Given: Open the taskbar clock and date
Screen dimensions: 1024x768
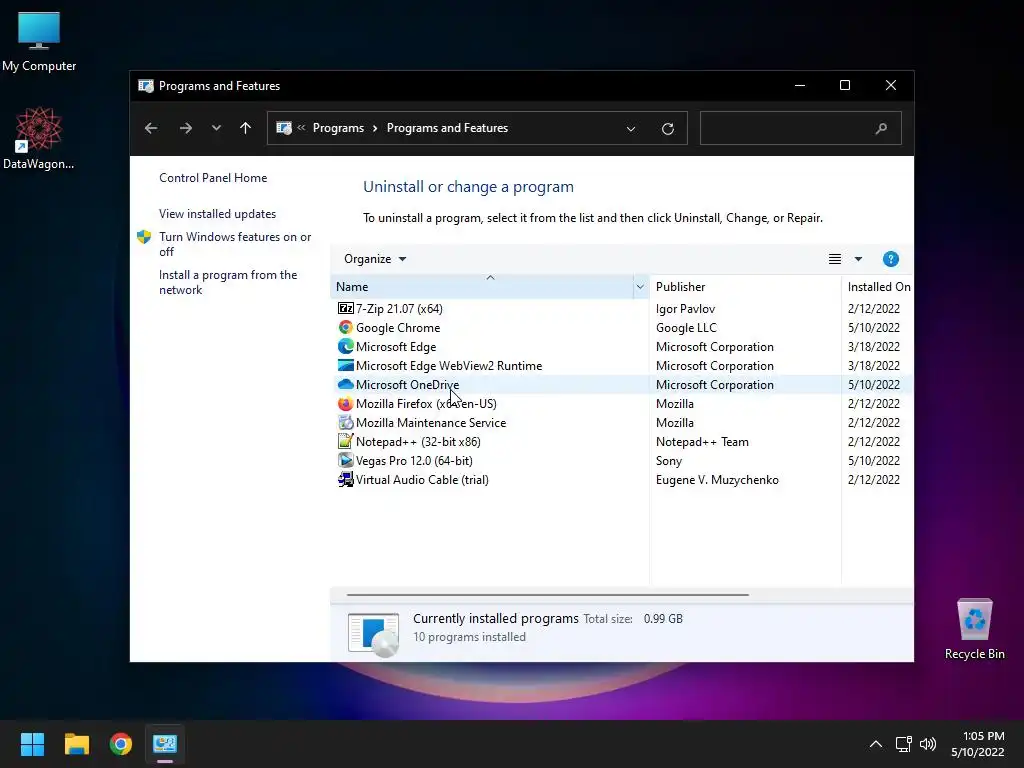Looking at the screenshot, I should [978, 744].
